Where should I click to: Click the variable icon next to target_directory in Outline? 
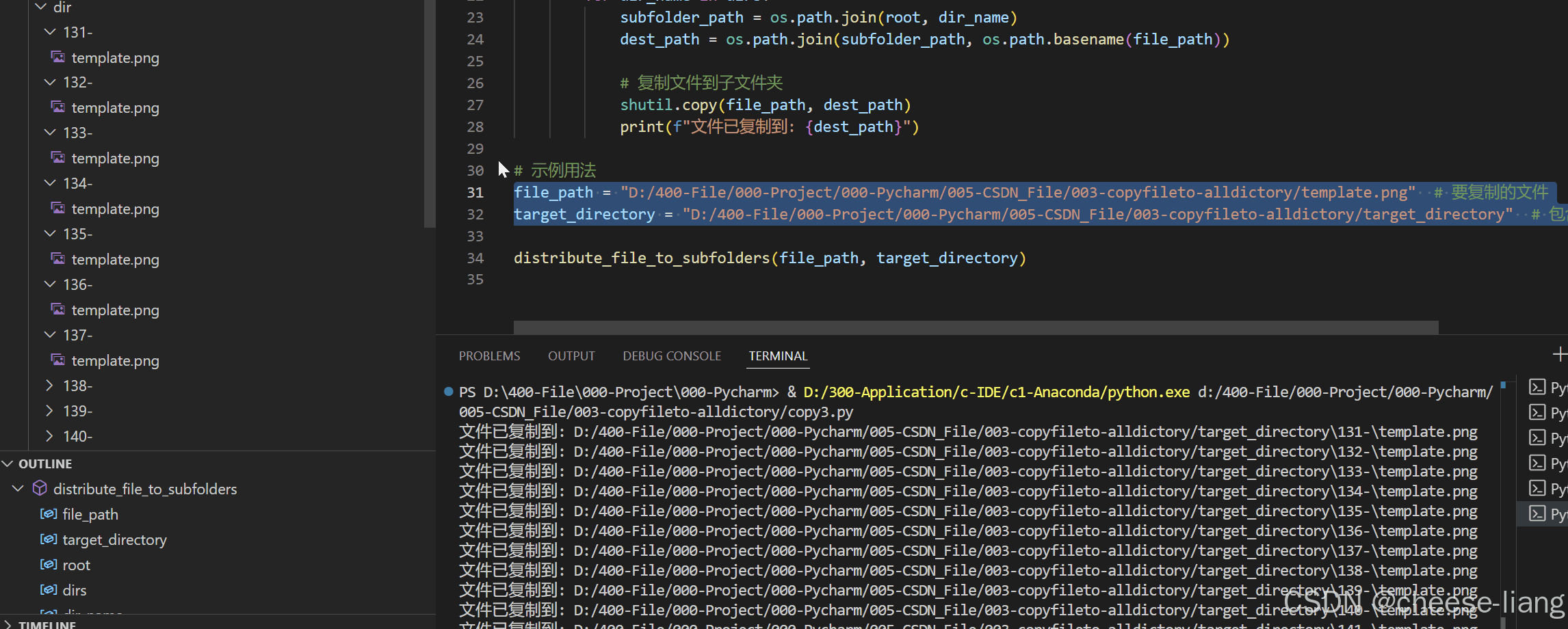[48, 539]
